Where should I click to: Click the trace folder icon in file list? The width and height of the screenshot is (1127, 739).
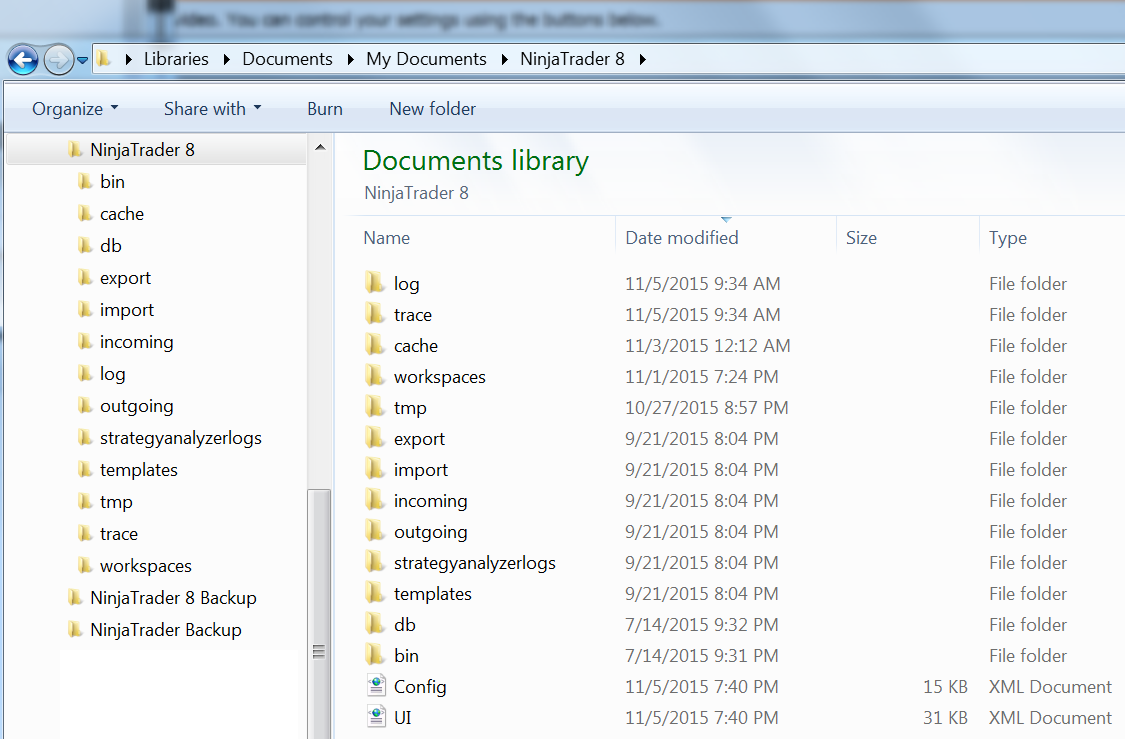[x=374, y=314]
